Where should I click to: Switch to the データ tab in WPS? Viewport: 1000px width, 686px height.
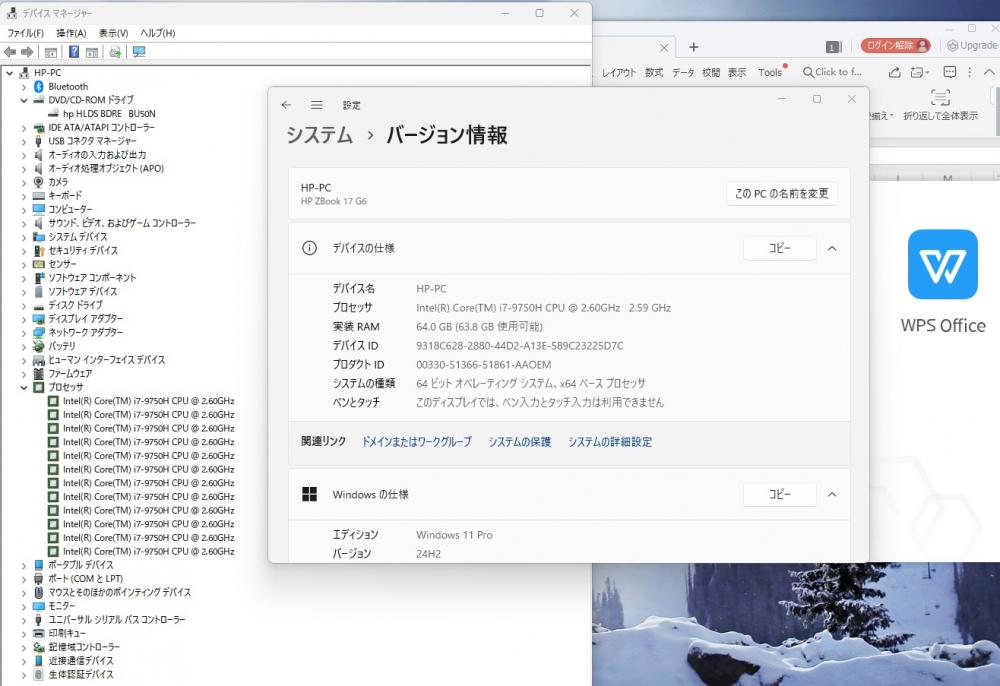[x=683, y=73]
